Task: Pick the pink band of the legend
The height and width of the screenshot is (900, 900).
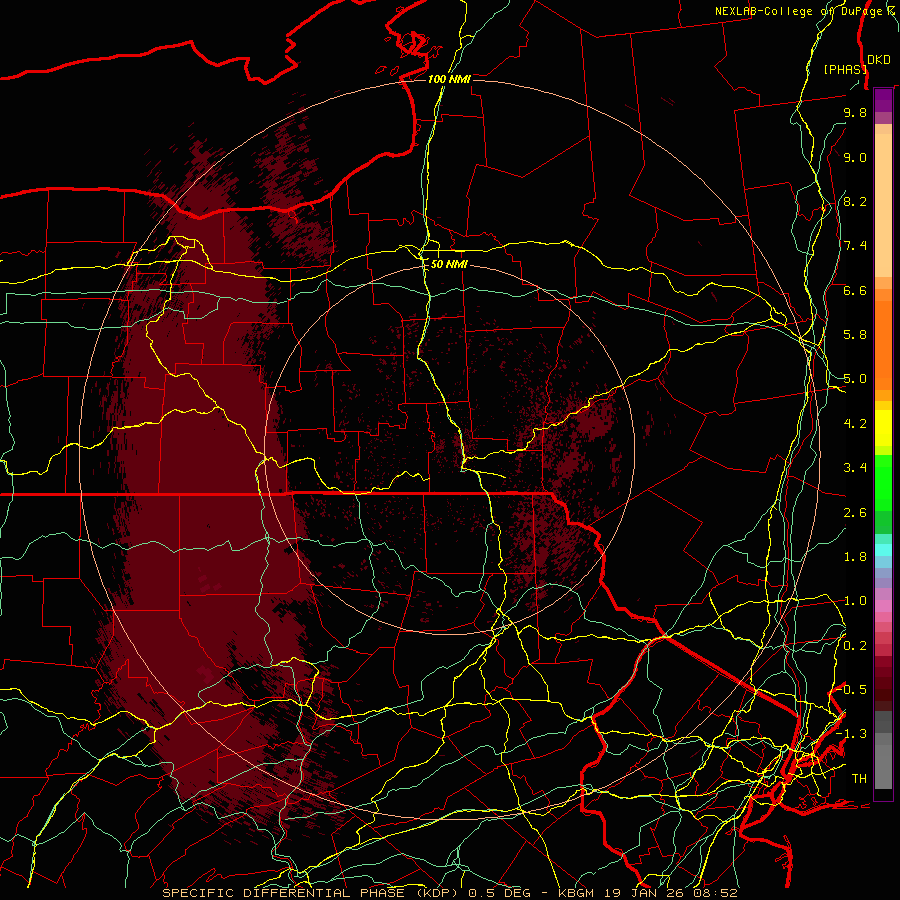Action: coord(883,606)
